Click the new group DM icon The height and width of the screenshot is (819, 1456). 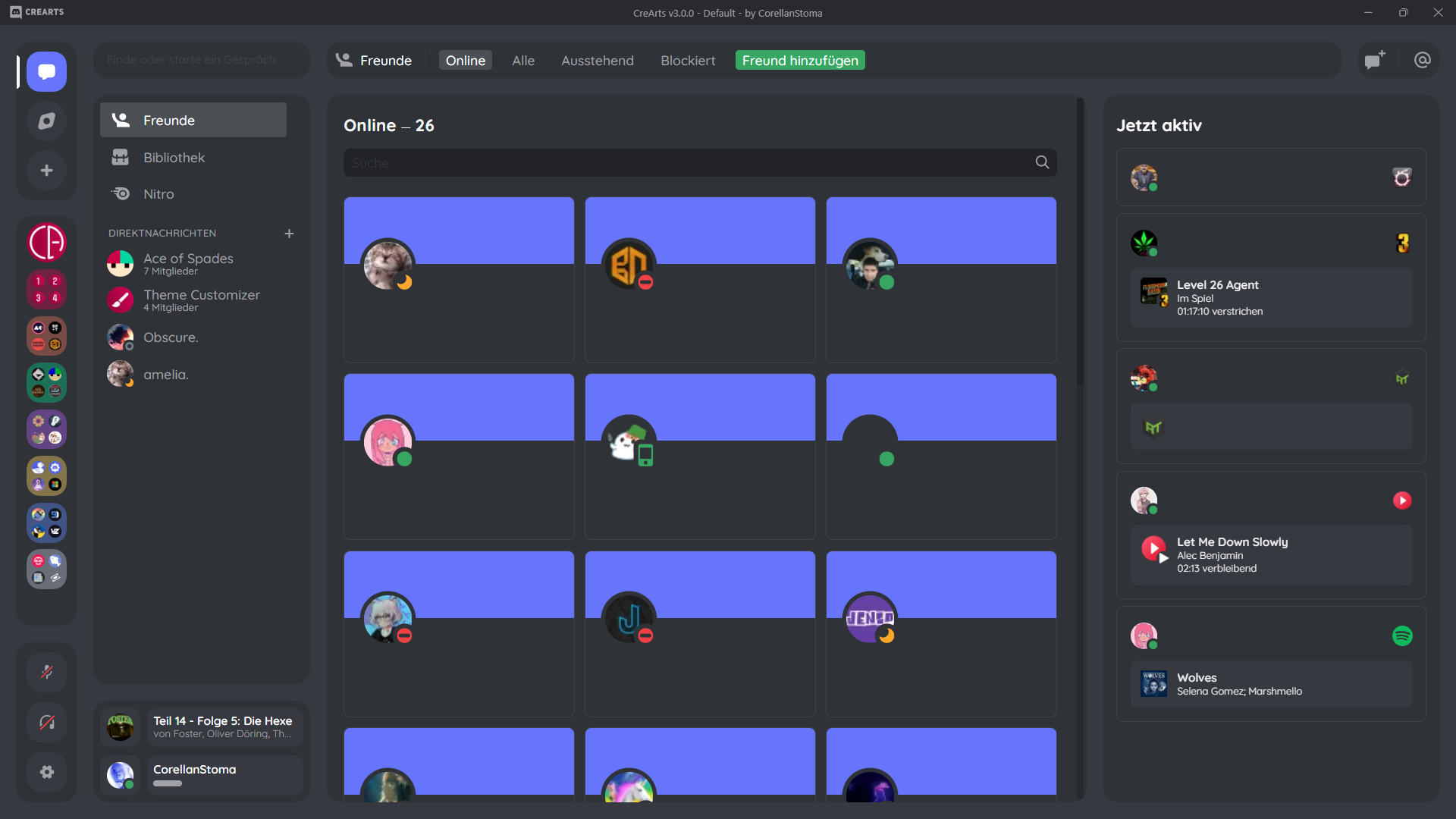[1375, 60]
